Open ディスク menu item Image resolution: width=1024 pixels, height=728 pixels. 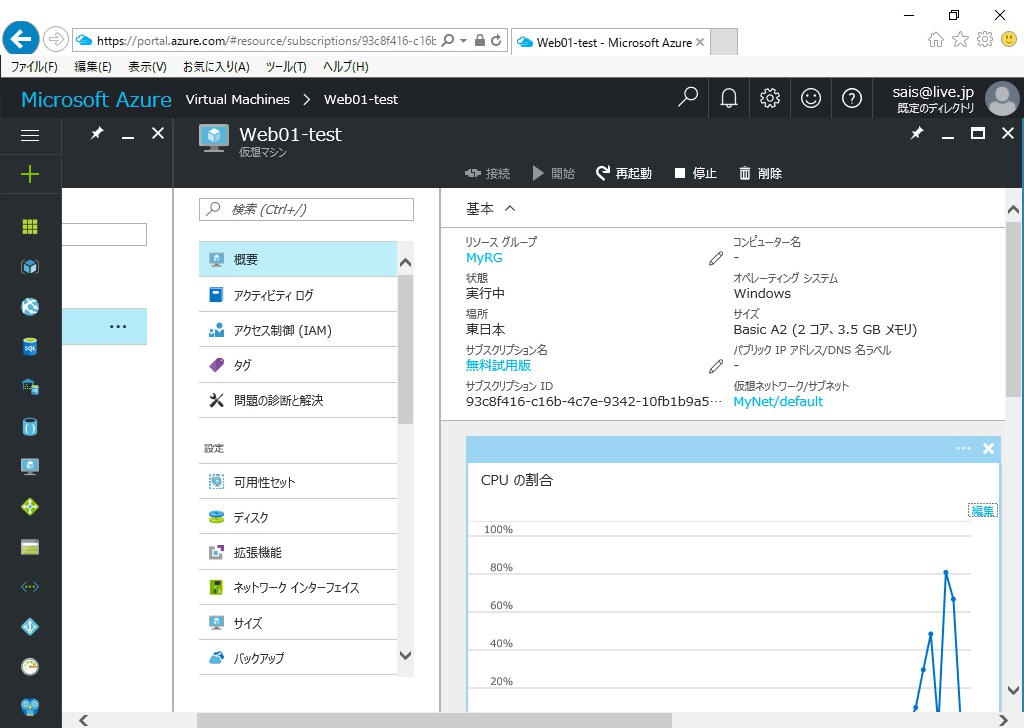298,517
